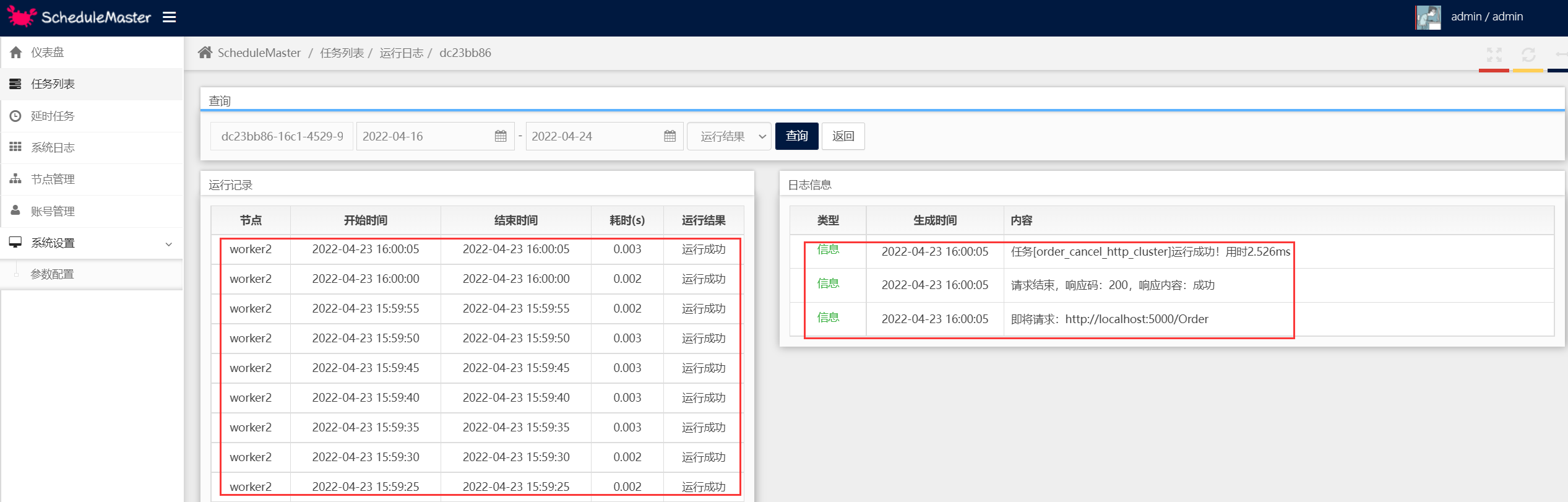Select run record starting 2022-04-23 15:59:30

coord(478,457)
